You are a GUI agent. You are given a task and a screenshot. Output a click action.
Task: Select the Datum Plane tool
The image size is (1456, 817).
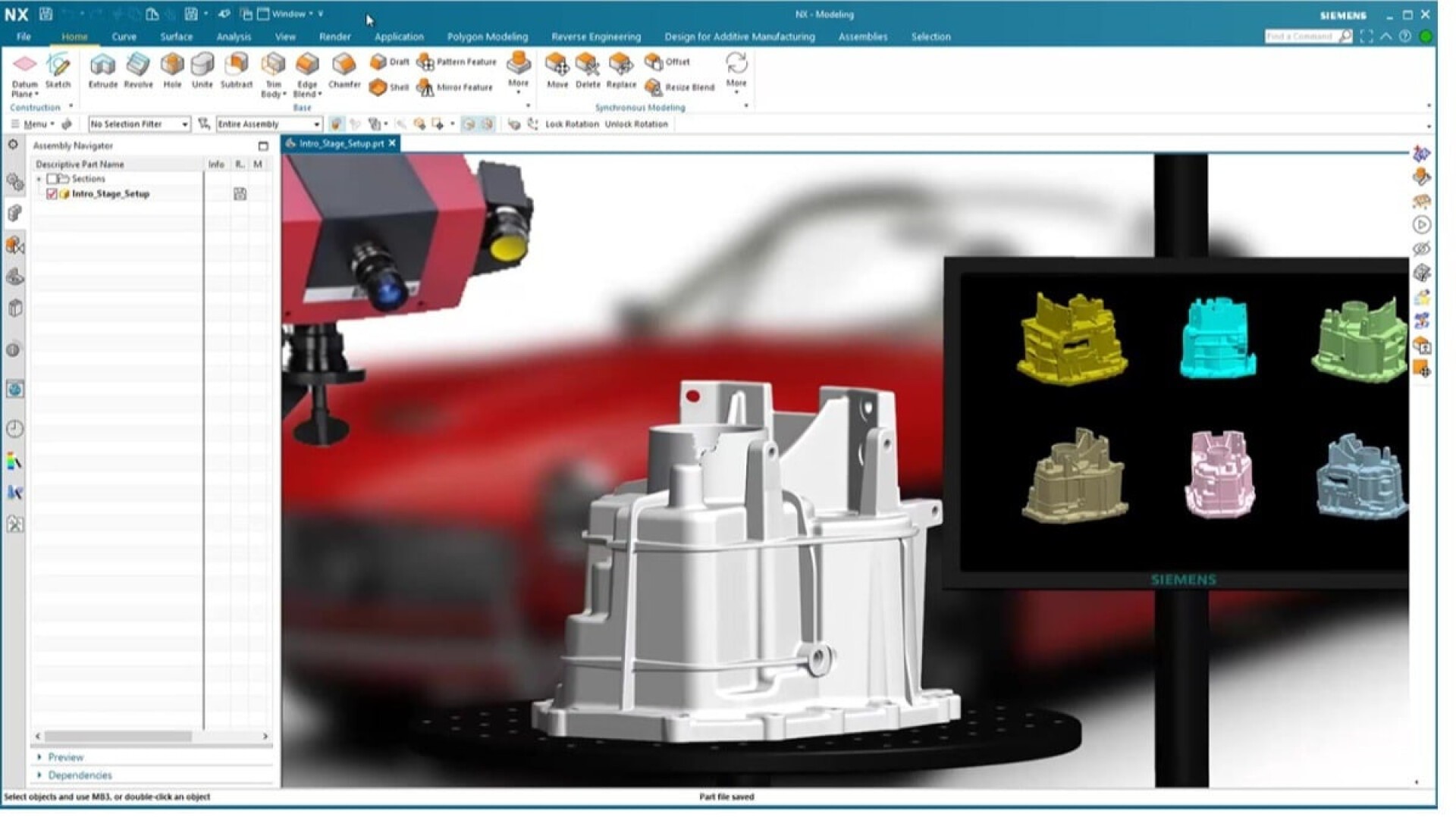[x=24, y=75]
